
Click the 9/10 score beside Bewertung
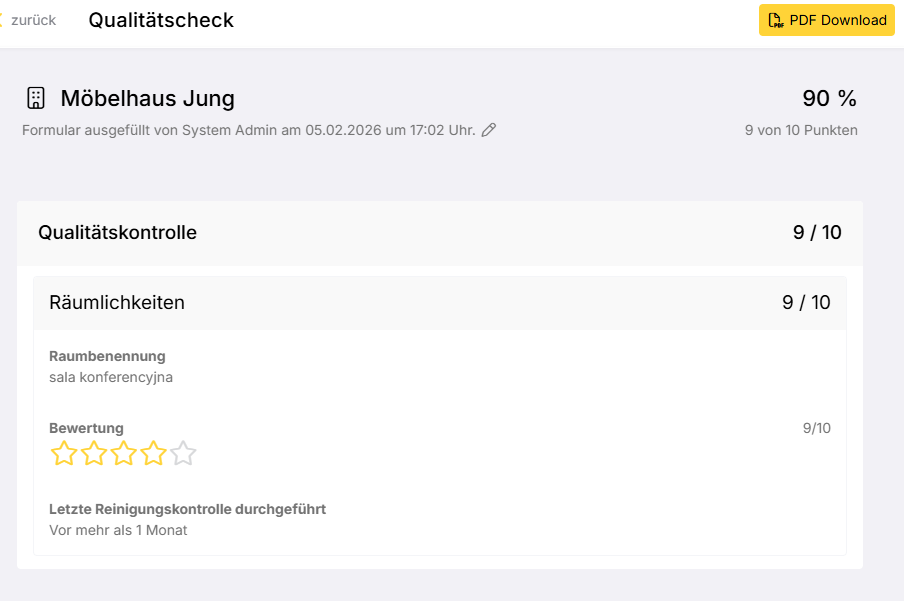[x=816, y=428]
